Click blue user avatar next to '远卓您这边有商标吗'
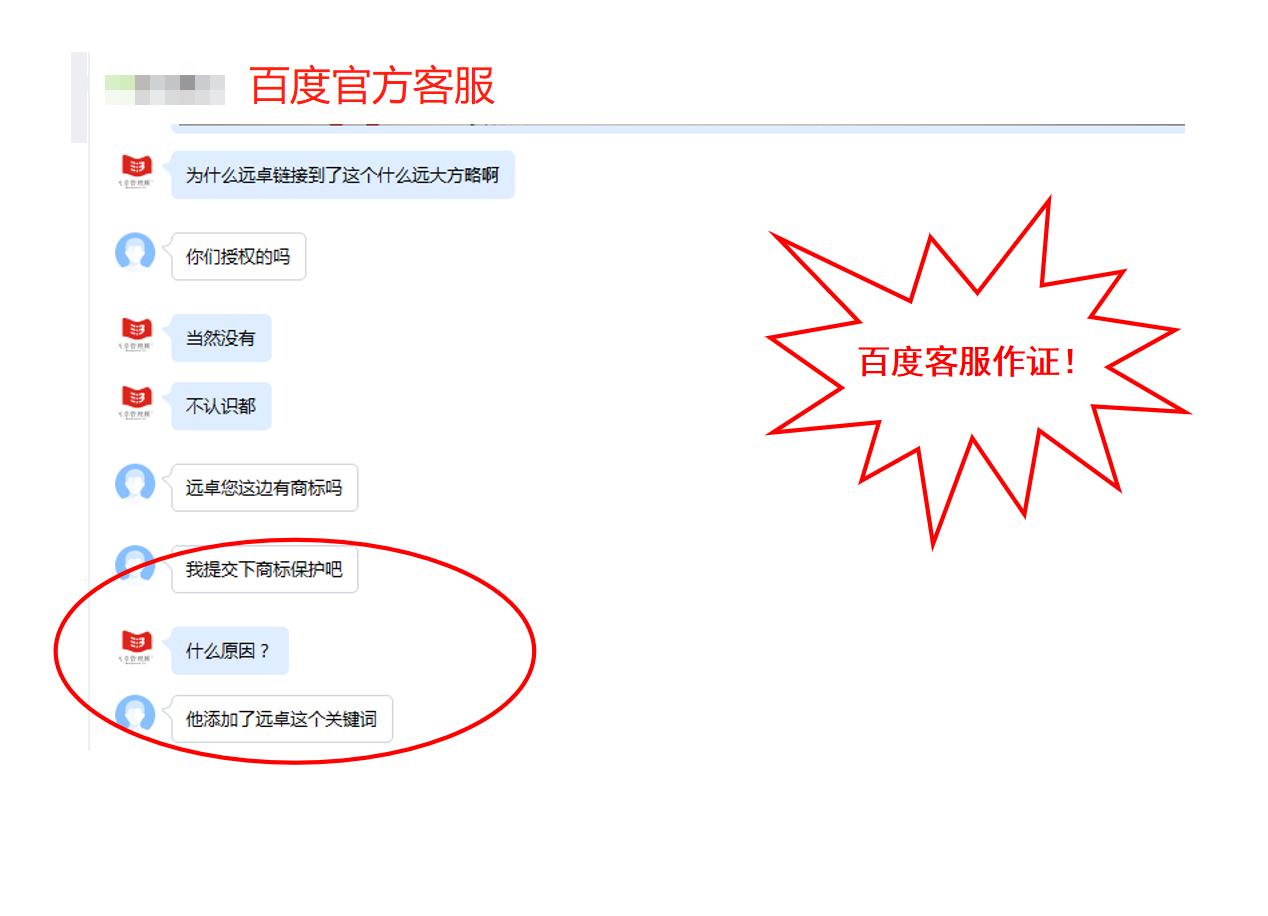This screenshot has width=1268, height=916. [135, 483]
